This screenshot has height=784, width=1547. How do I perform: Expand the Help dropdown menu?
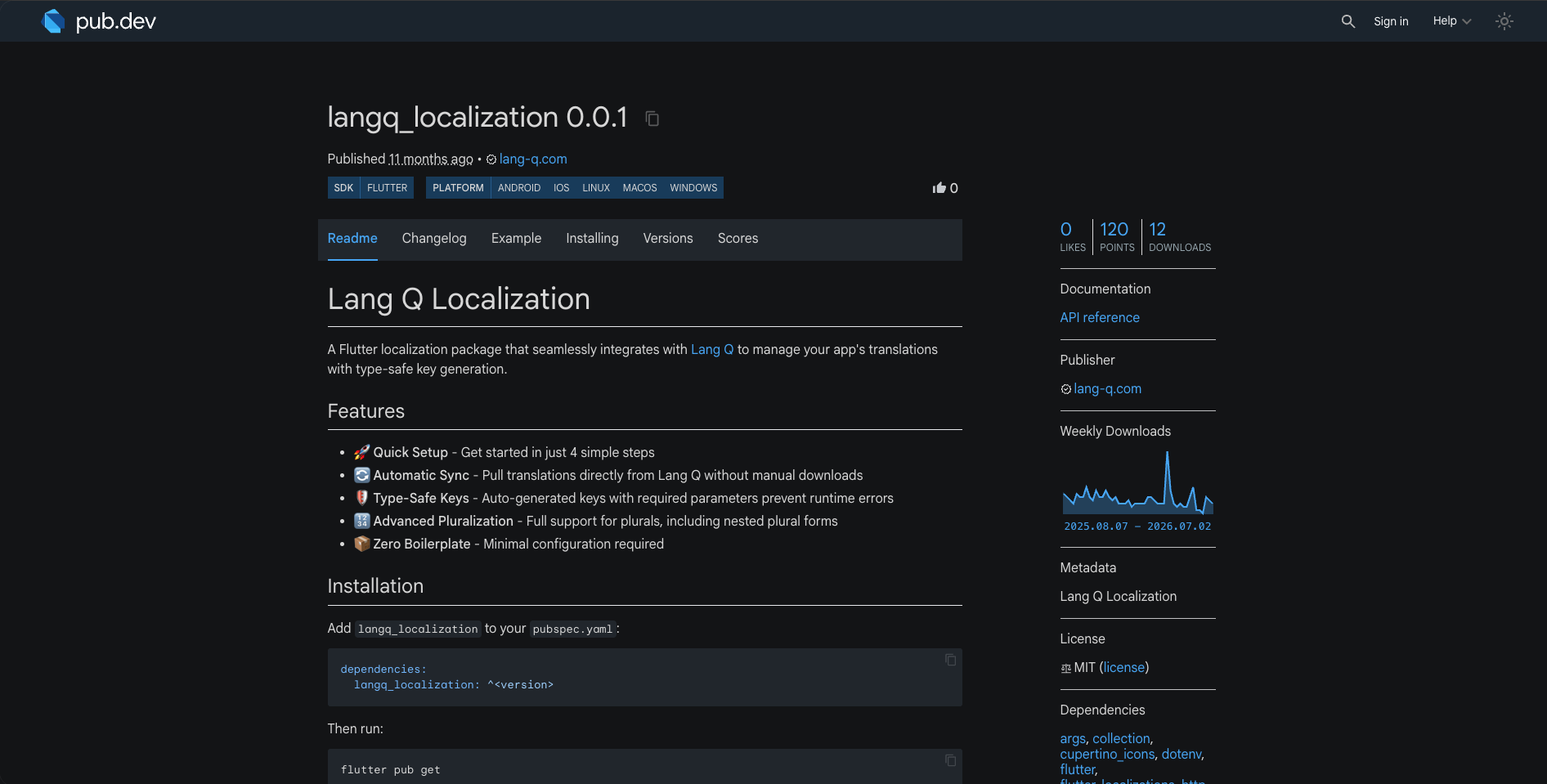(1452, 21)
